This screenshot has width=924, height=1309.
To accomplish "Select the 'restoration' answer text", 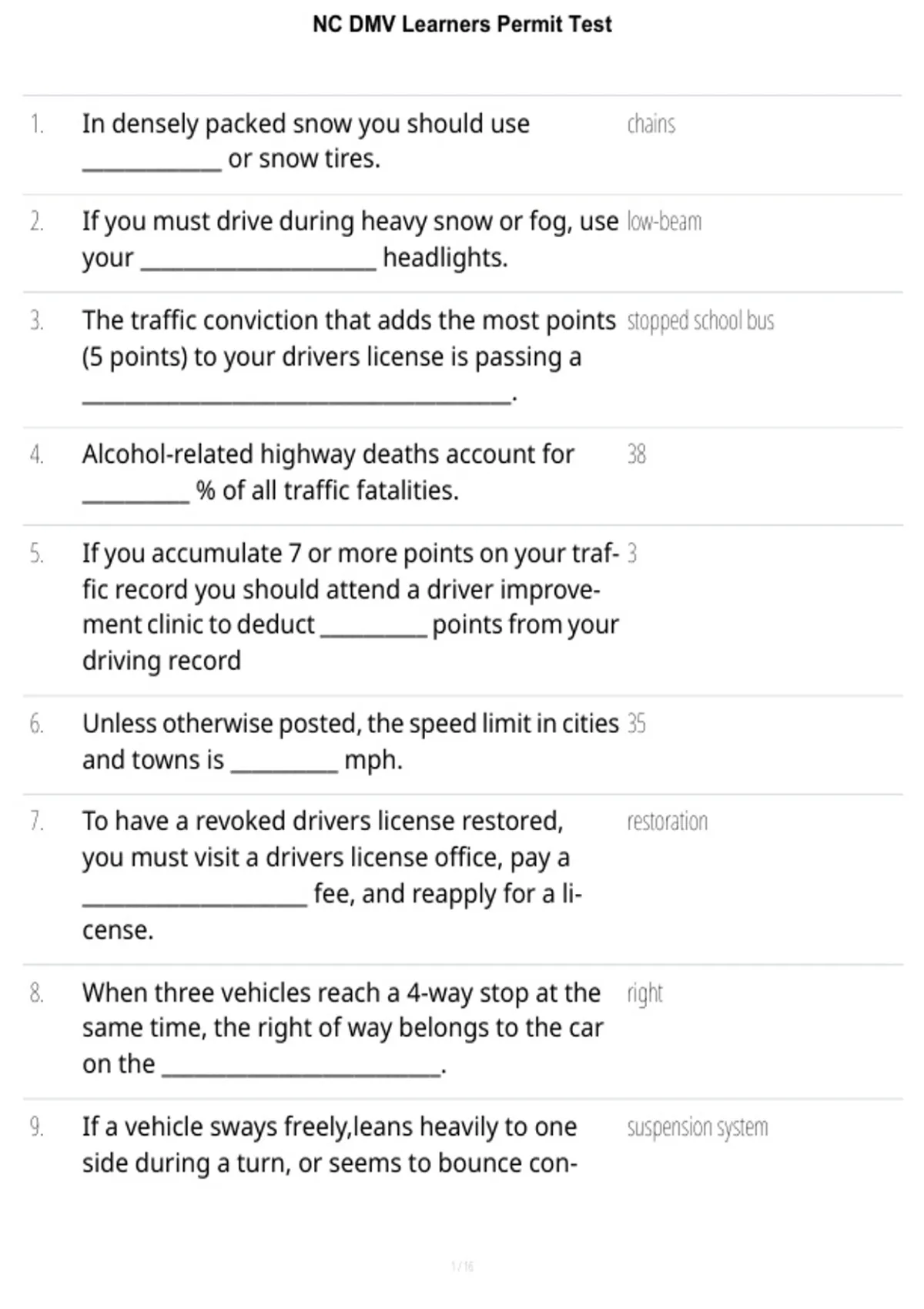I will 667,822.
